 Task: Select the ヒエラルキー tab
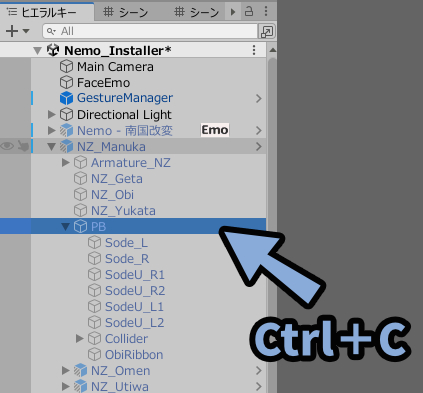coord(47,12)
